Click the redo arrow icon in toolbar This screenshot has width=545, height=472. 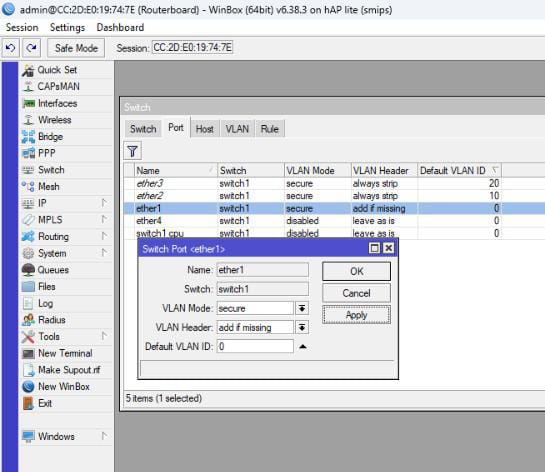click(31, 48)
